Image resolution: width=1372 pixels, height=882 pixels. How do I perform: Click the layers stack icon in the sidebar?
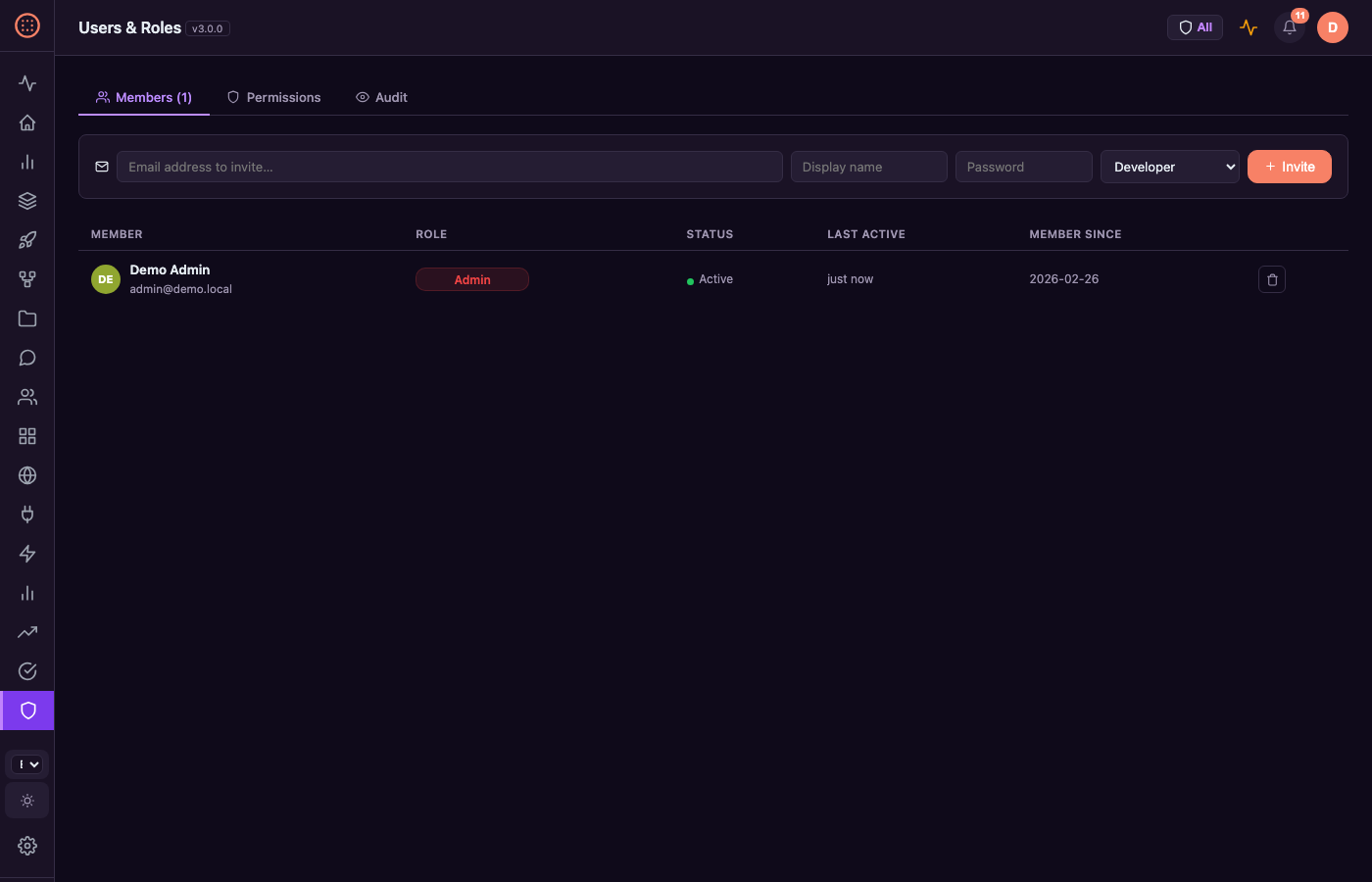27,201
